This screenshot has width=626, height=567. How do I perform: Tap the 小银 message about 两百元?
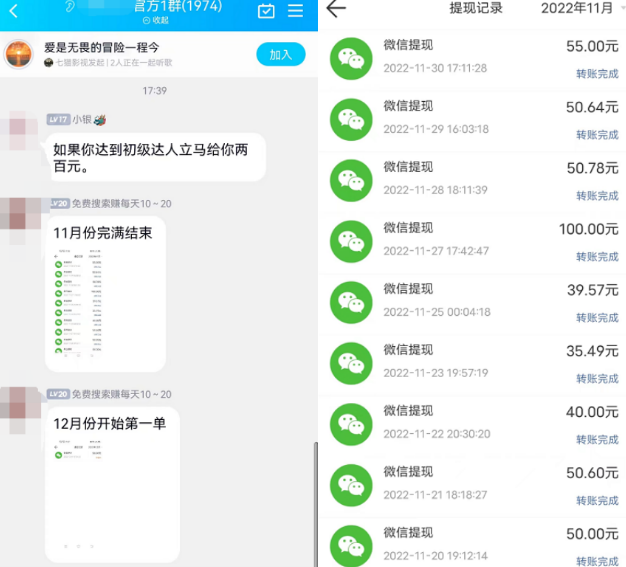[155, 157]
